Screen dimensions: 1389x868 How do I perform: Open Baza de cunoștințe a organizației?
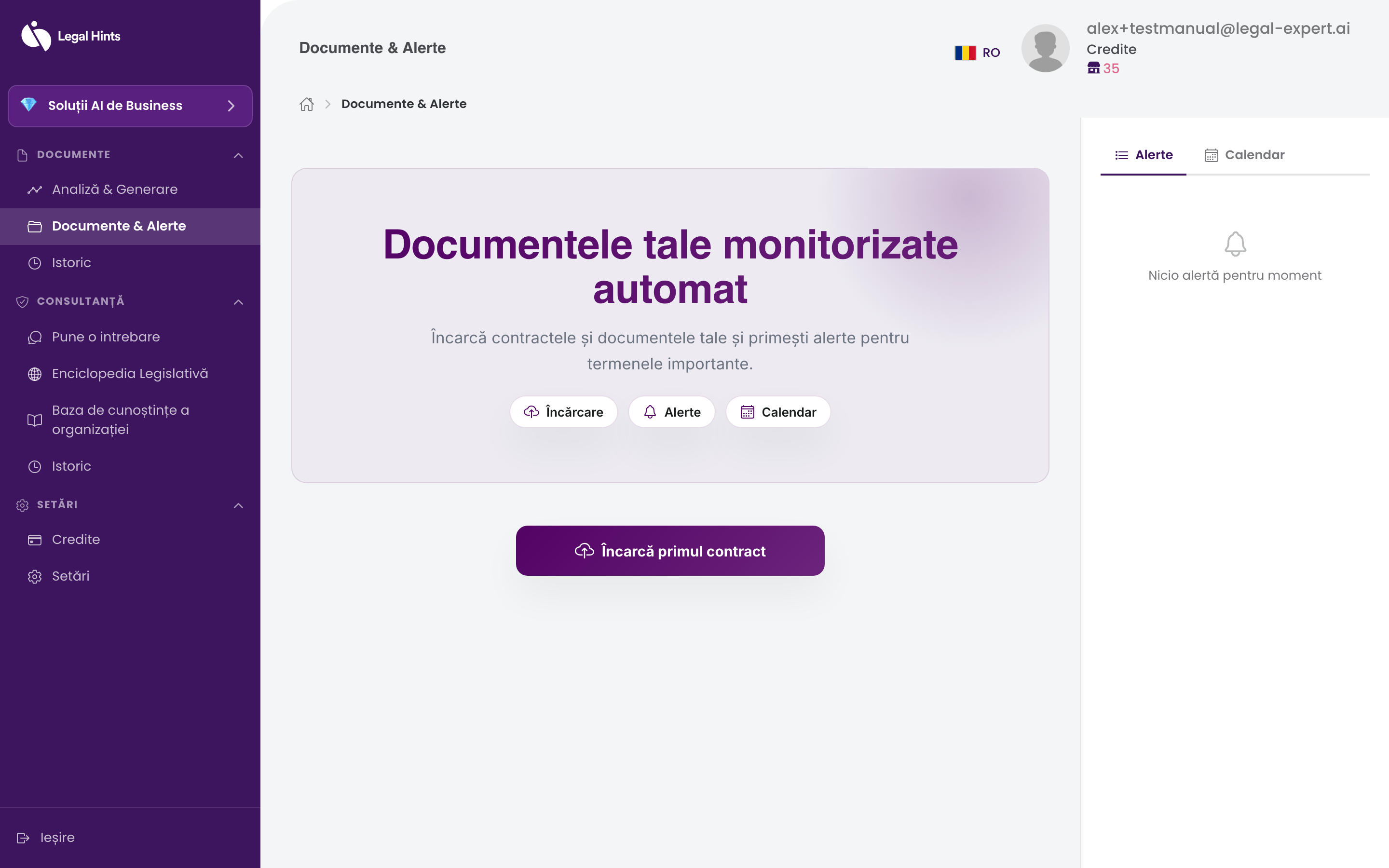click(x=130, y=420)
